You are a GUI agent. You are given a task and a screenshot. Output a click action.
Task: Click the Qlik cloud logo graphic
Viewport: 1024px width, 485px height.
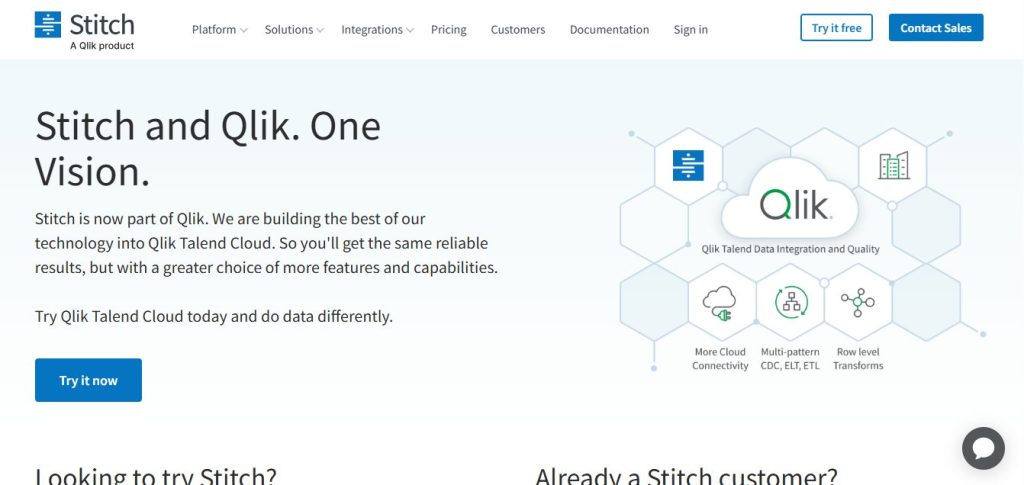click(x=791, y=204)
